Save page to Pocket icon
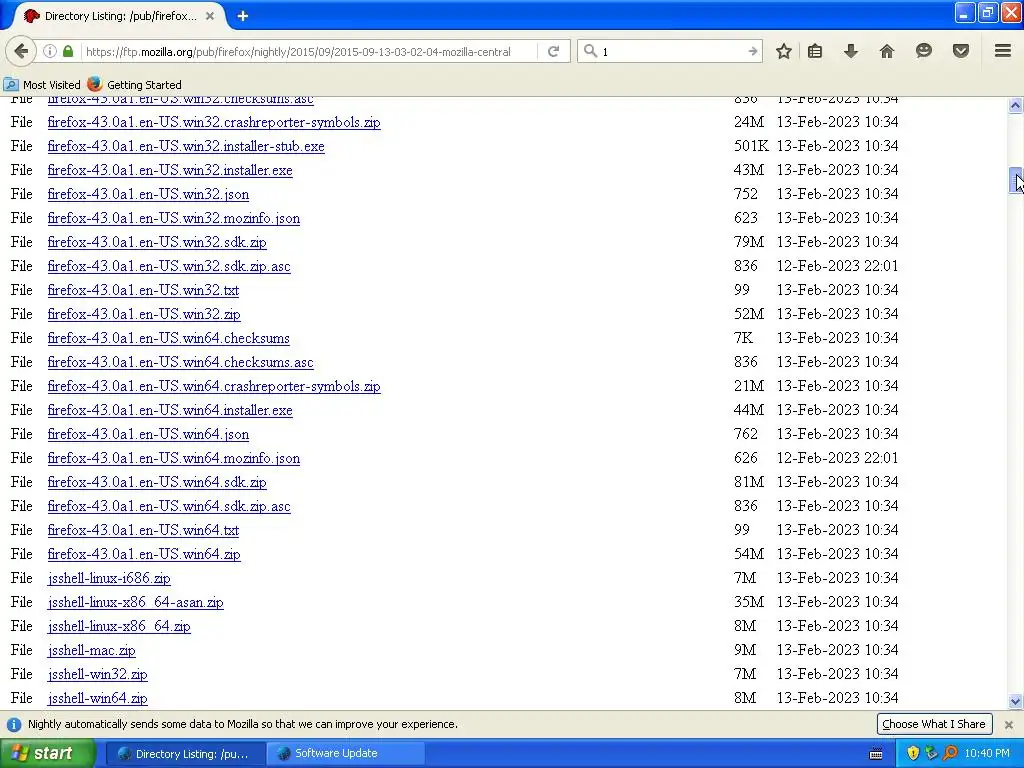This screenshot has width=1024, height=768. (961, 51)
